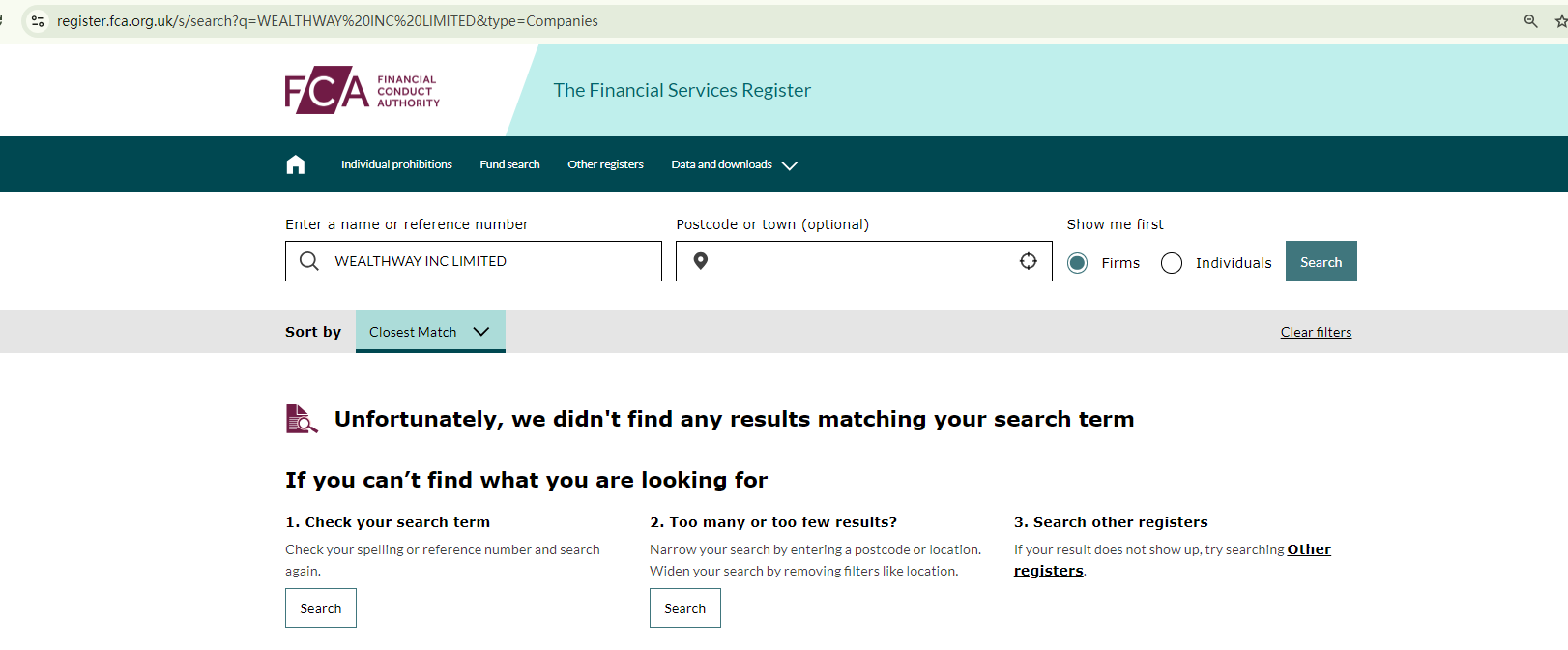Open site information icon in address bar
Screen dimensions: 1568x650
point(38,21)
